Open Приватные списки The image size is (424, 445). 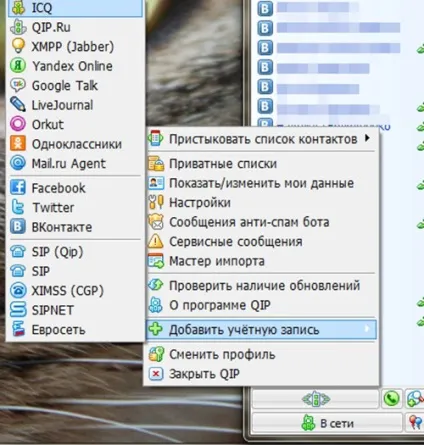262,164
